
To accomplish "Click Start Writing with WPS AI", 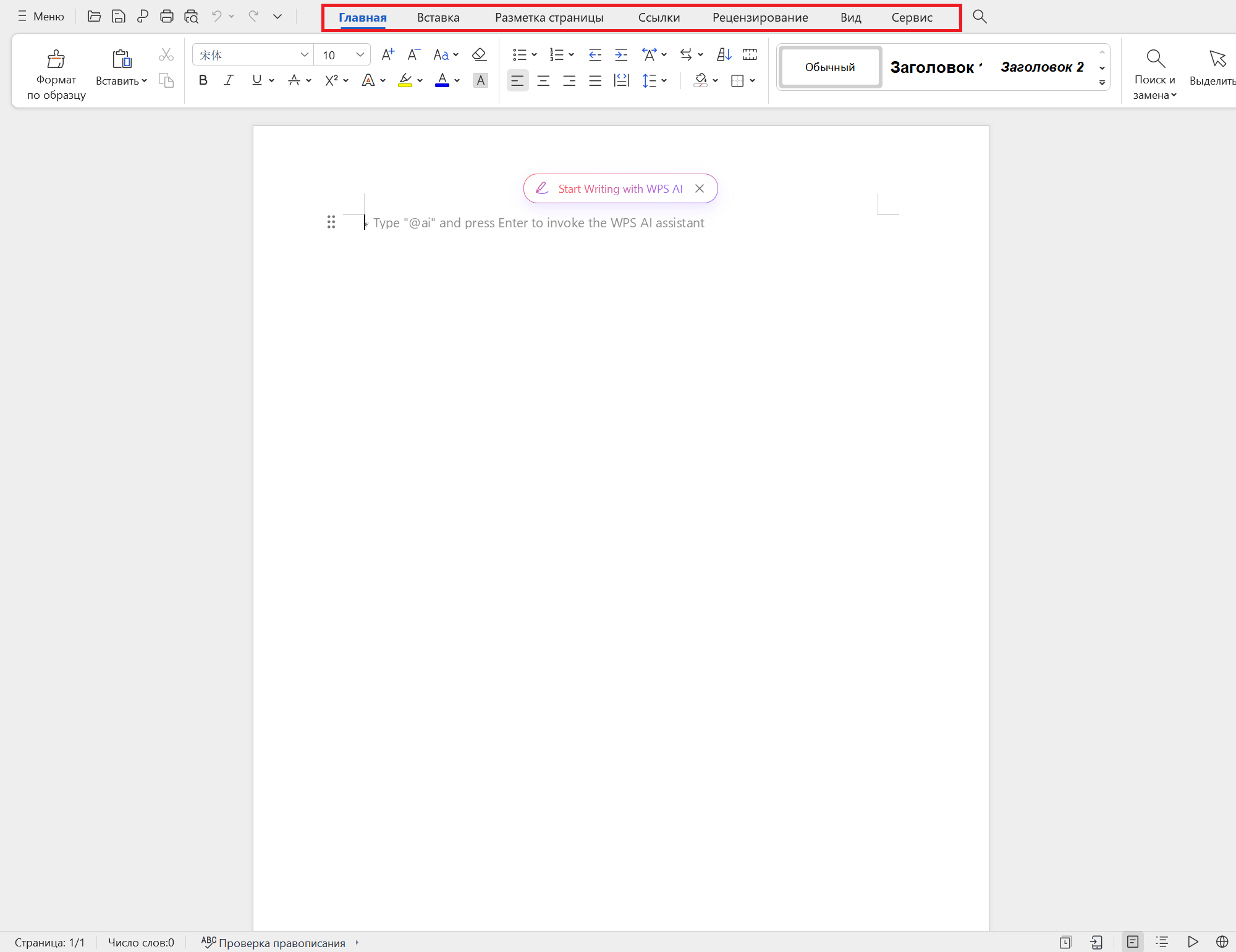I will [620, 188].
